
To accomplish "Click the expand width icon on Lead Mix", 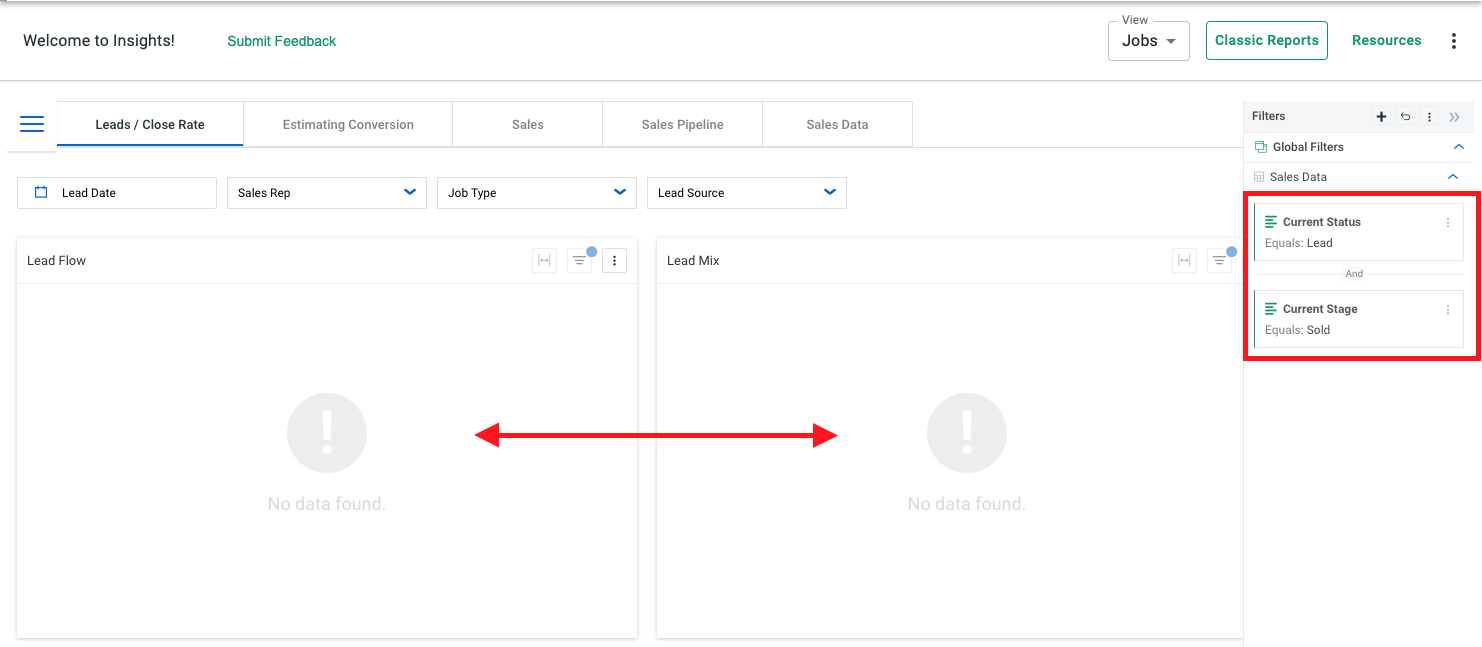I will coord(1184,259).
